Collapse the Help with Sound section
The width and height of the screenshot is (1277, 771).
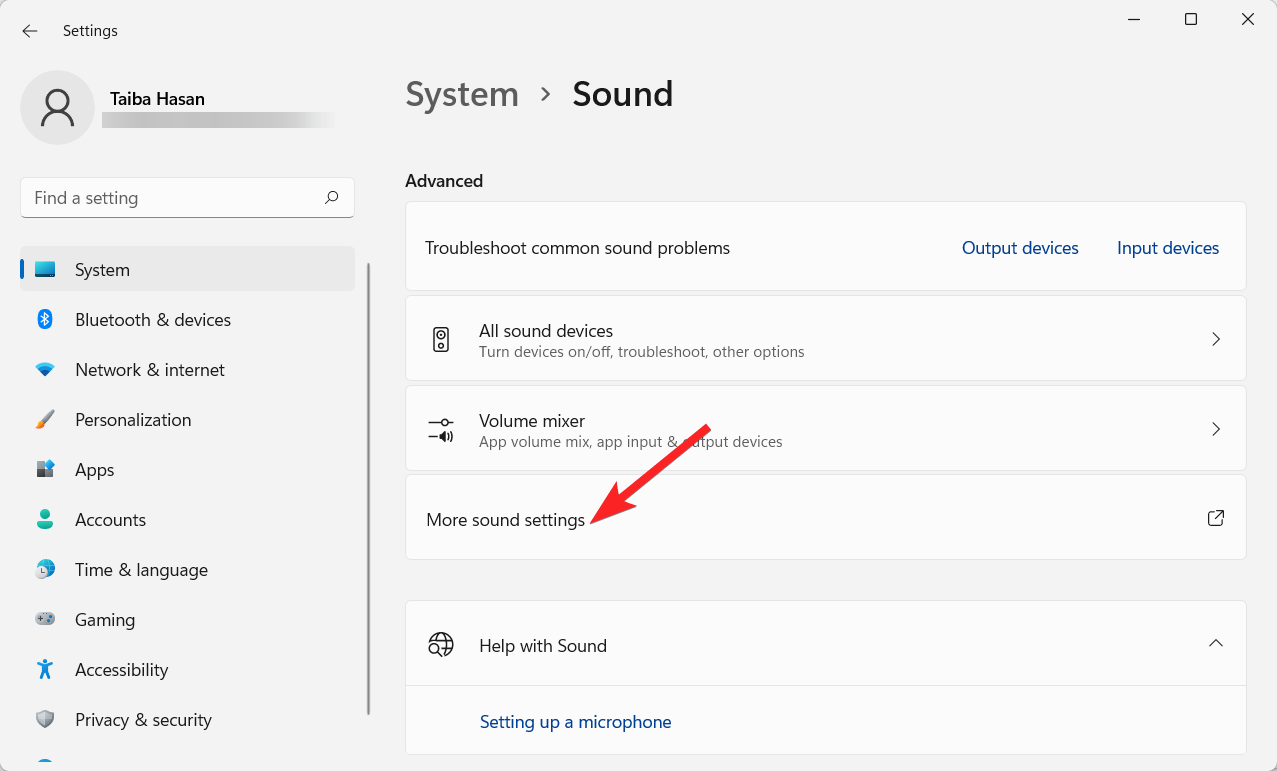pyautogui.click(x=1216, y=643)
